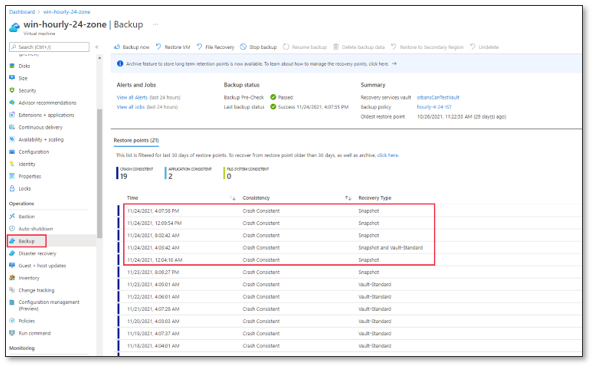Click the Dashboard breadcrumb link
Image resolution: width=593 pixels, height=366 pixels.
click(x=22, y=12)
